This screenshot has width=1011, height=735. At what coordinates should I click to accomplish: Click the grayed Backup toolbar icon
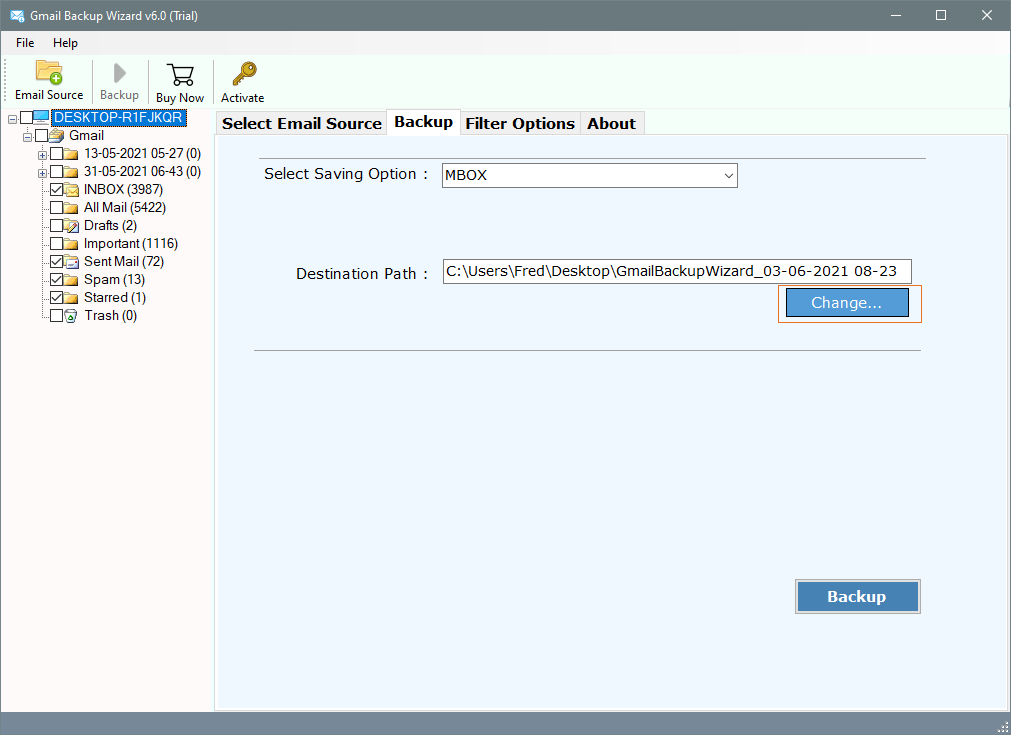click(119, 74)
